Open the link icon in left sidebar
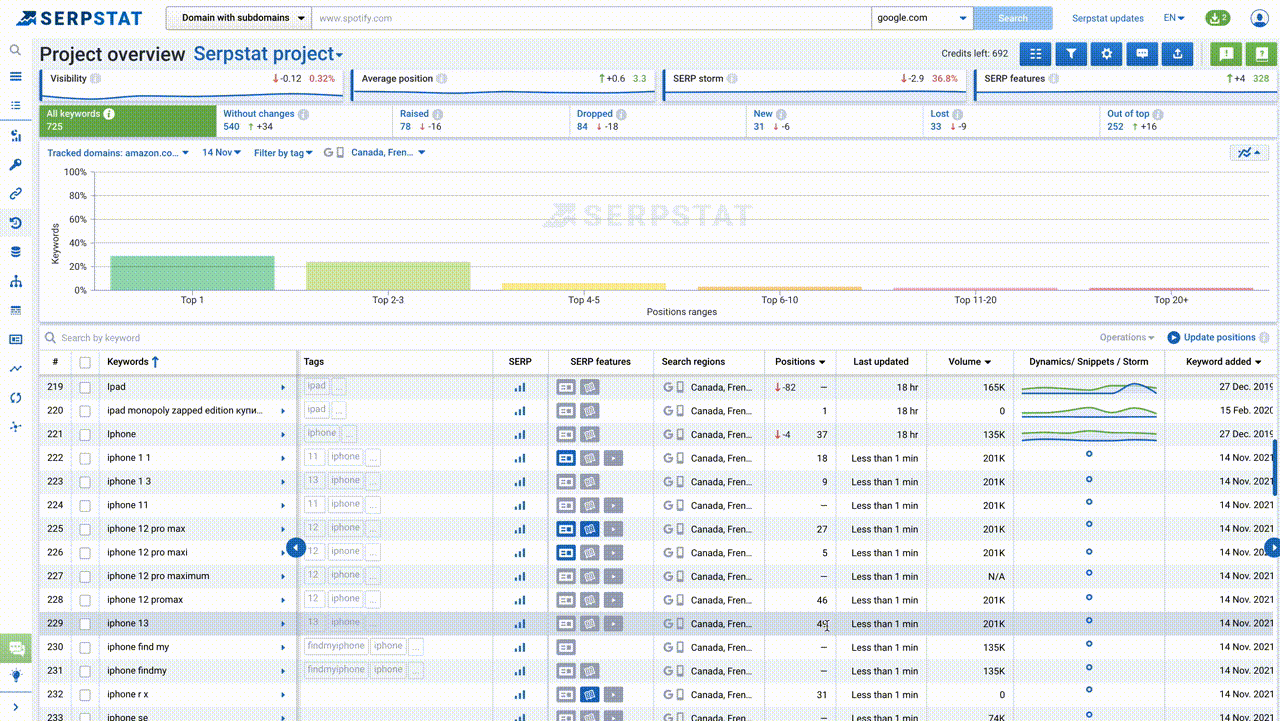This screenshot has height=721, width=1280. pyautogui.click(x=15, y=194)
